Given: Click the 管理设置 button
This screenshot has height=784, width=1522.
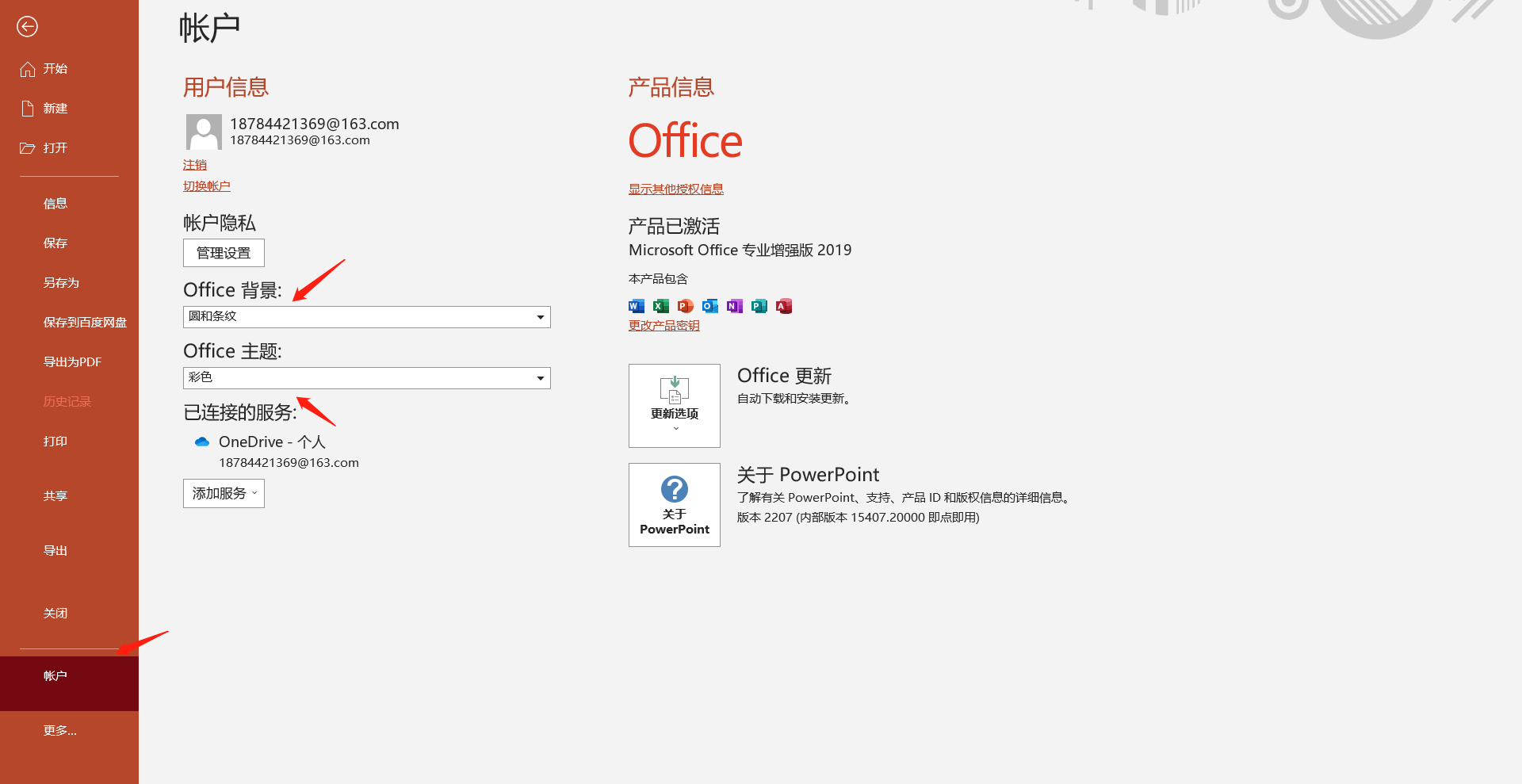Looking at the screenshot, I should (x=224, y=253).
